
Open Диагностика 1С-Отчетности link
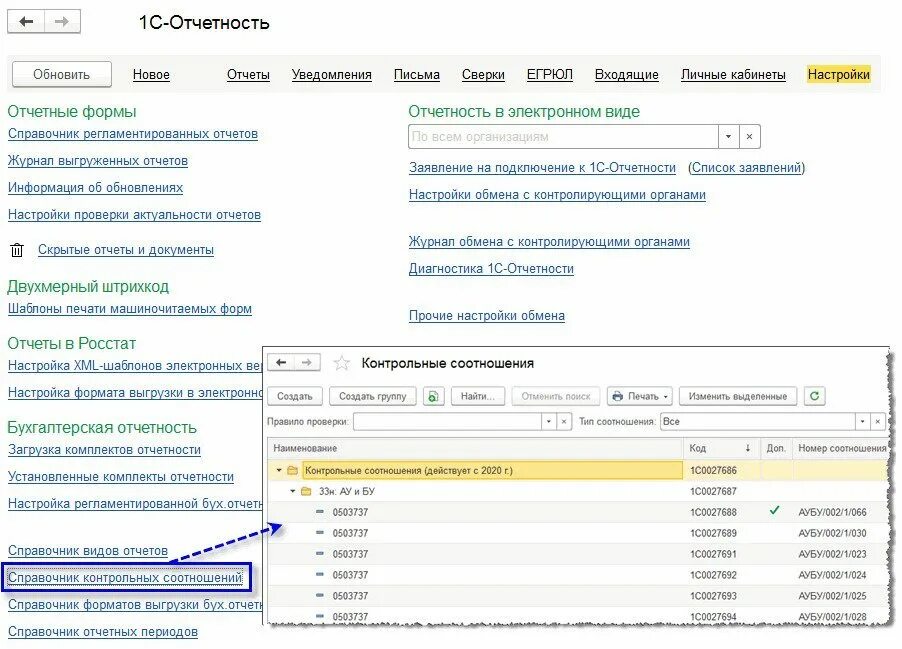491,269
